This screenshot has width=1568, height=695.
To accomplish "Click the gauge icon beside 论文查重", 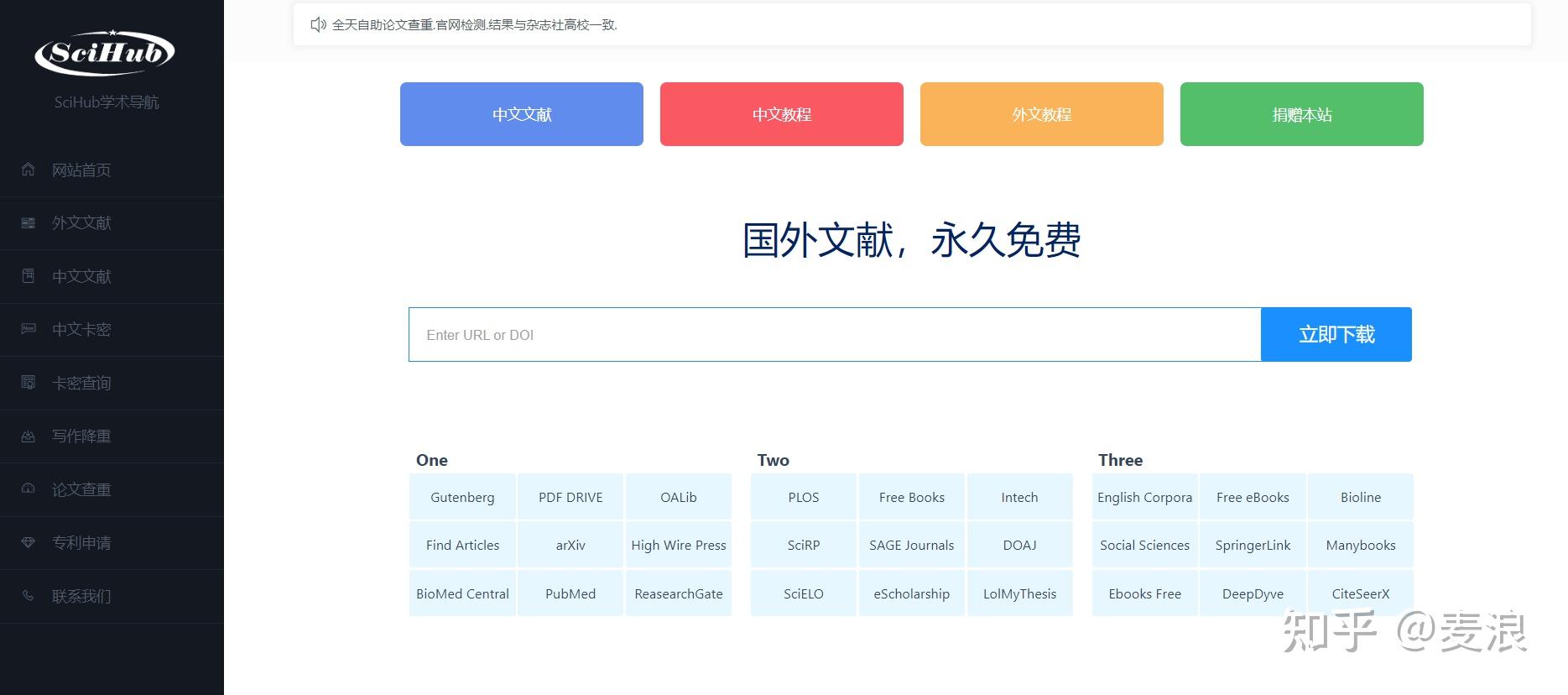I will click(x=28, y=489).
